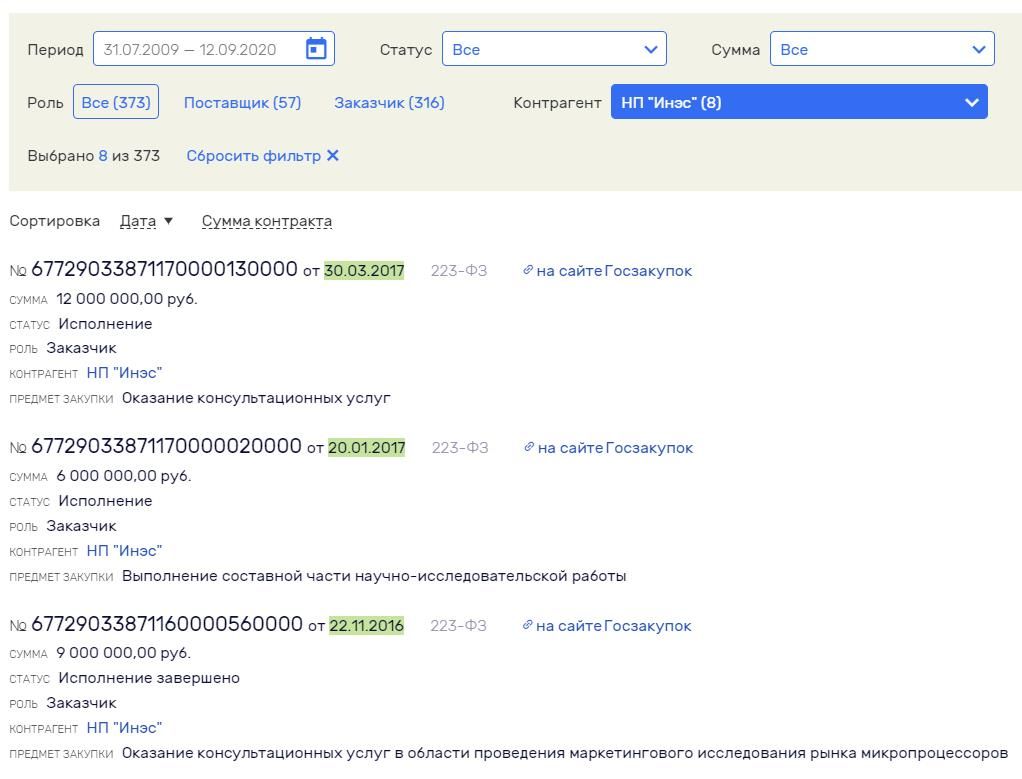This screenshot has width=1022, height=779.
Task: Click the 223-ФЗ label of the 20.01.2017 contract
Action: pos(460,448)
